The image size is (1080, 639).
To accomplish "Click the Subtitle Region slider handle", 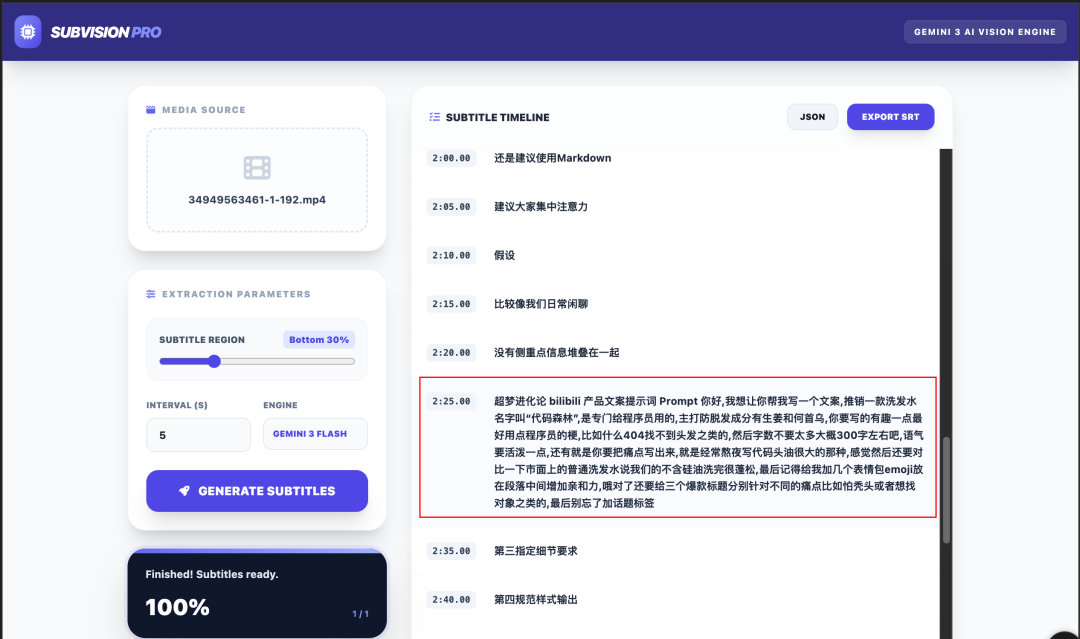I will [213, 362].
